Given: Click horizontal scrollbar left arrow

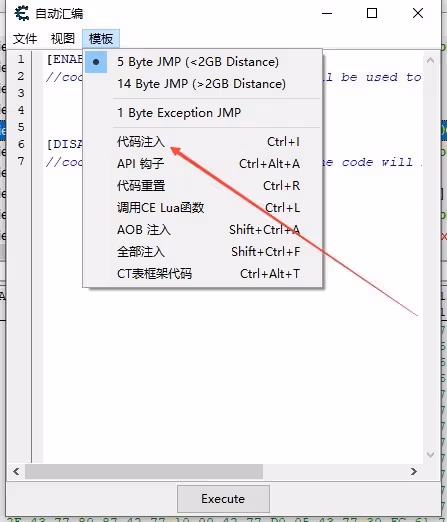Looking at the screenshot, I should [x=16, y=471].
